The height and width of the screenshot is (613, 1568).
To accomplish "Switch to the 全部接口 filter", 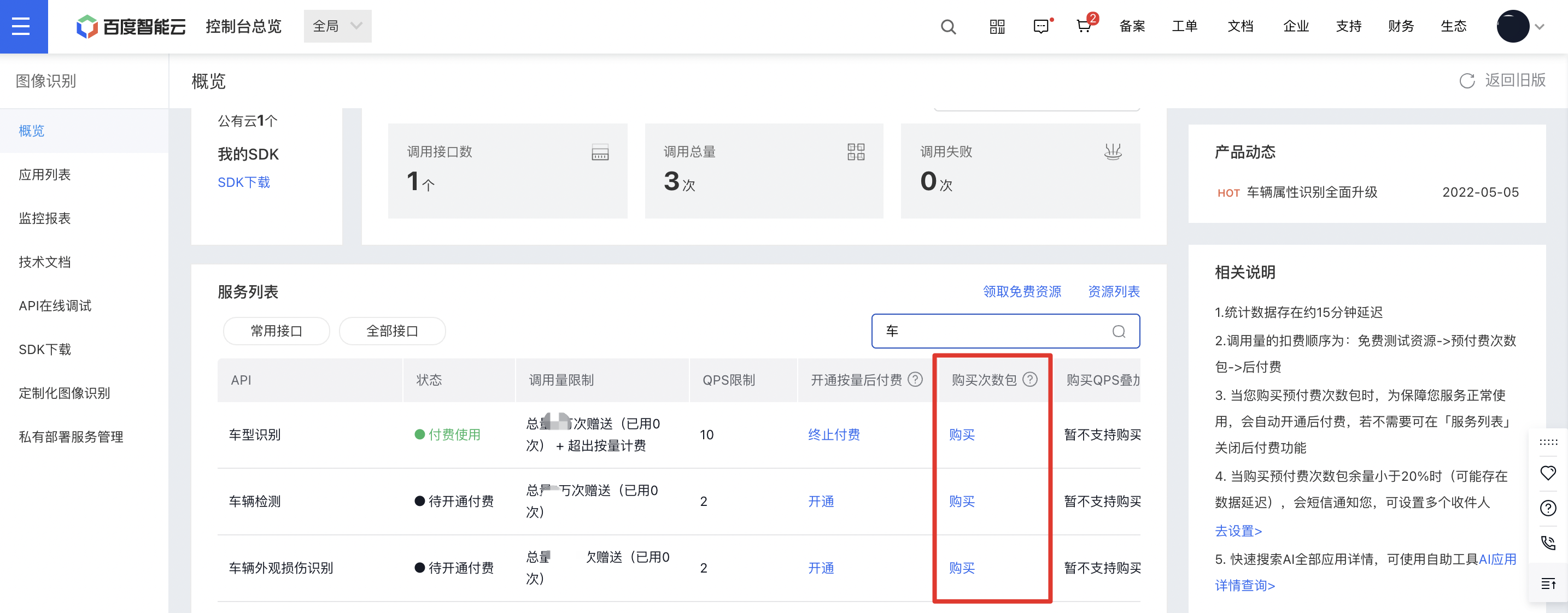I will [392, 331].
